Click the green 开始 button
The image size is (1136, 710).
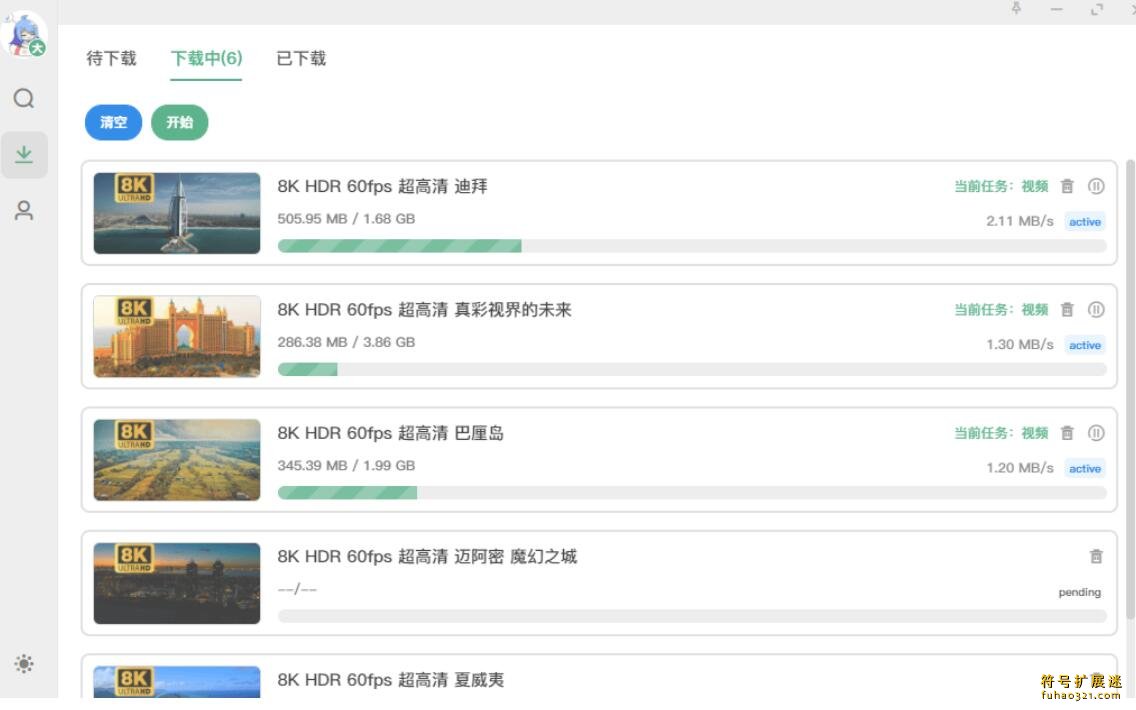point(180,122)
